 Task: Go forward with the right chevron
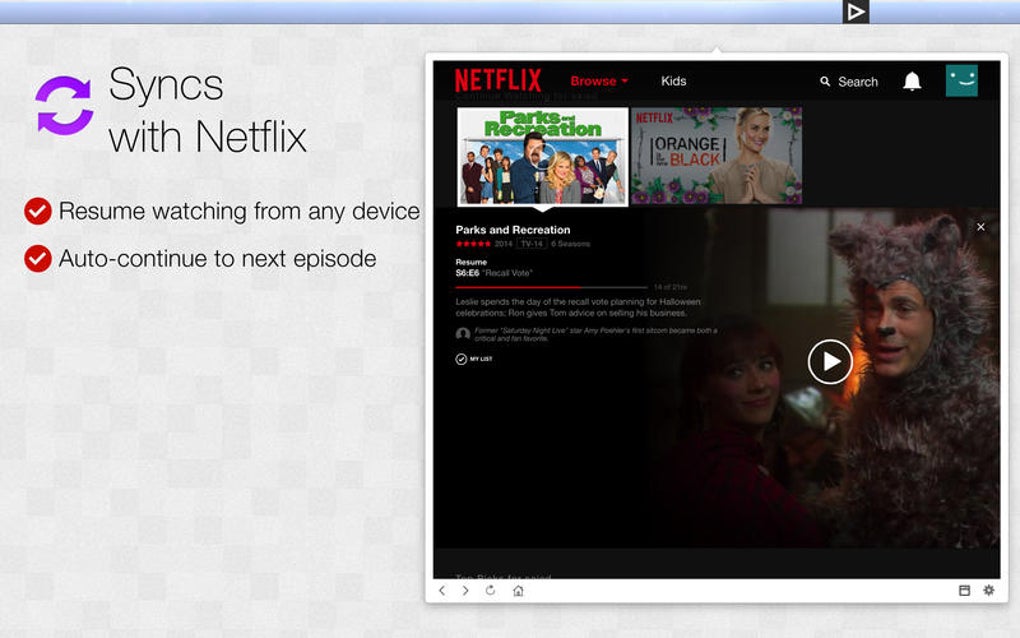[465, 591]
